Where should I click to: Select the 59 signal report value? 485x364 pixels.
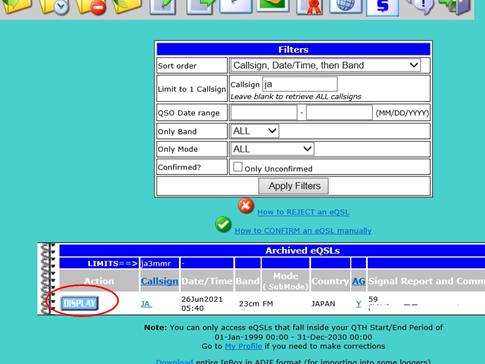pyautogui.click(x=373, y=299)
